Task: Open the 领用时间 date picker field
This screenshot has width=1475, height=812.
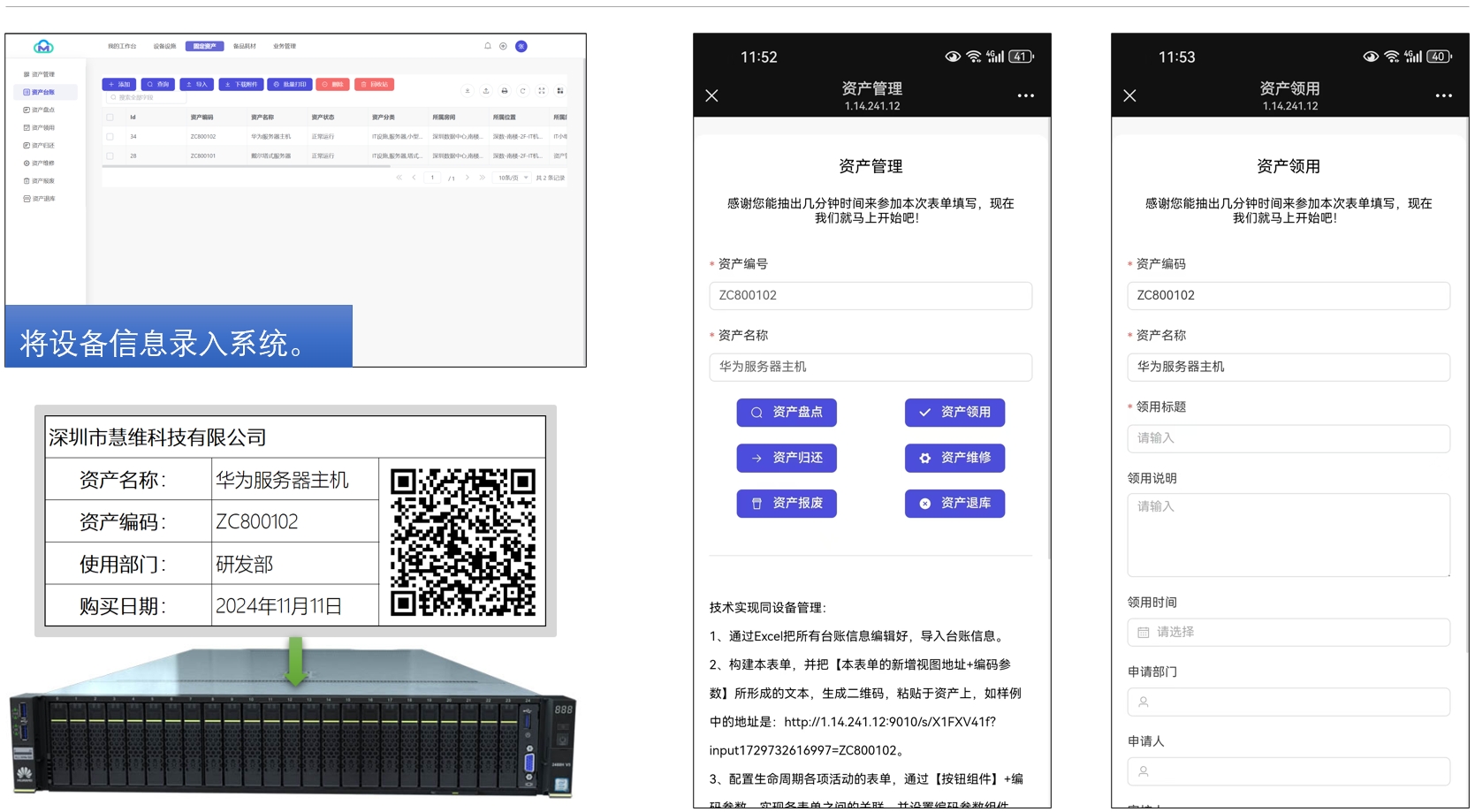Action: 1288,633
